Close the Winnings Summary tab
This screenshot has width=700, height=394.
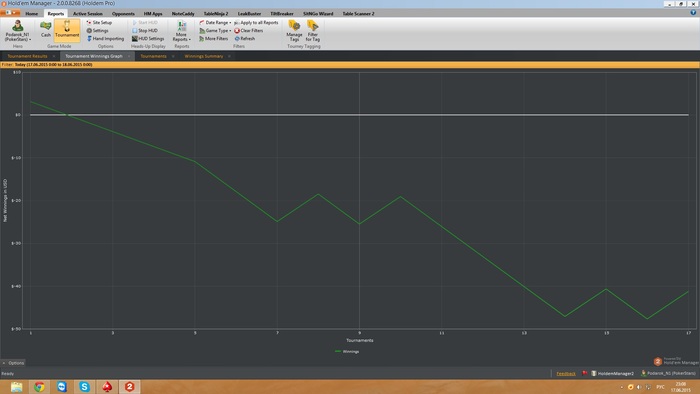[x=229, y=56]
